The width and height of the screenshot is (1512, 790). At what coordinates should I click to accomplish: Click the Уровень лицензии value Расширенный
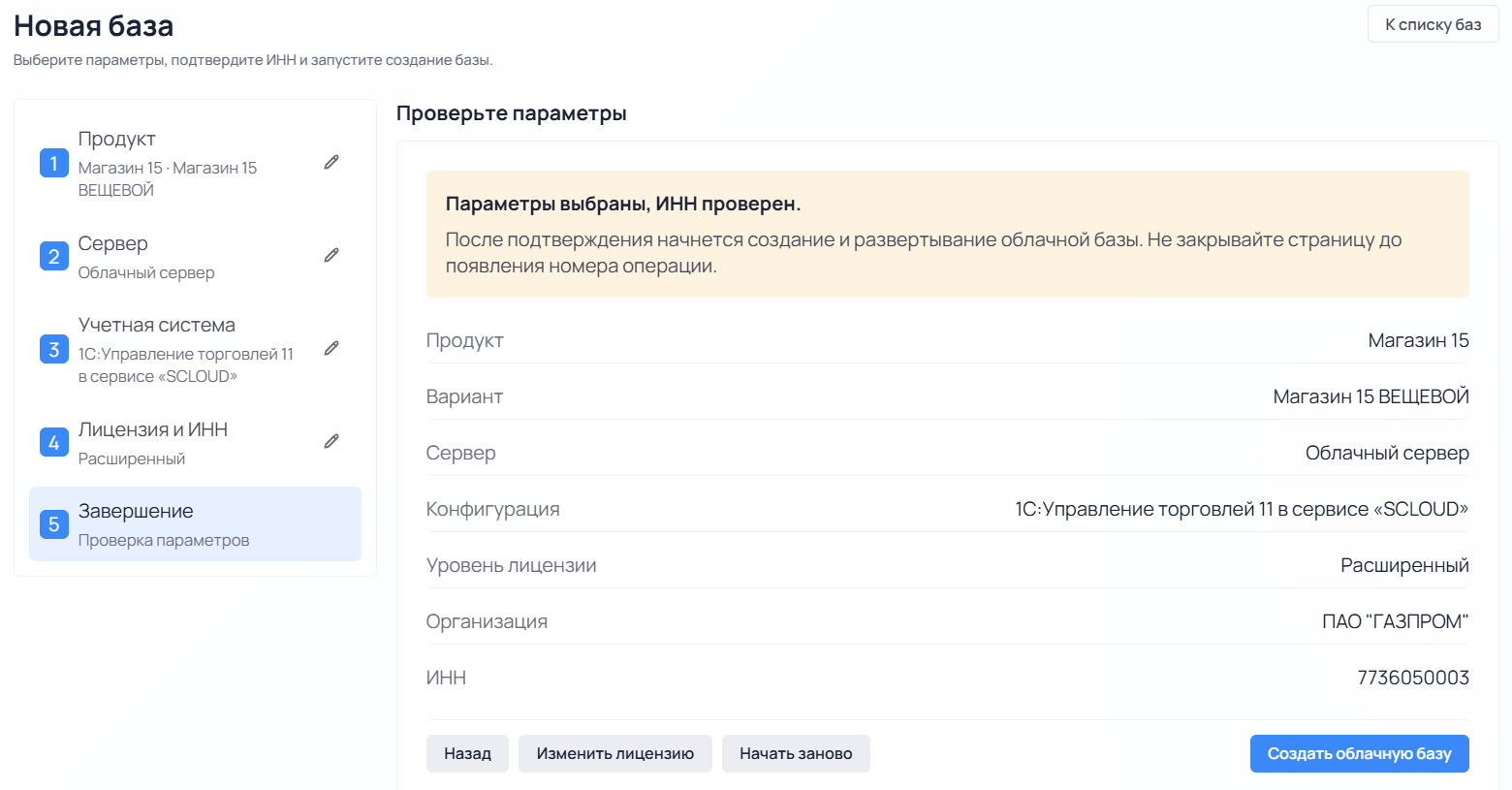tap(1404, 565)
